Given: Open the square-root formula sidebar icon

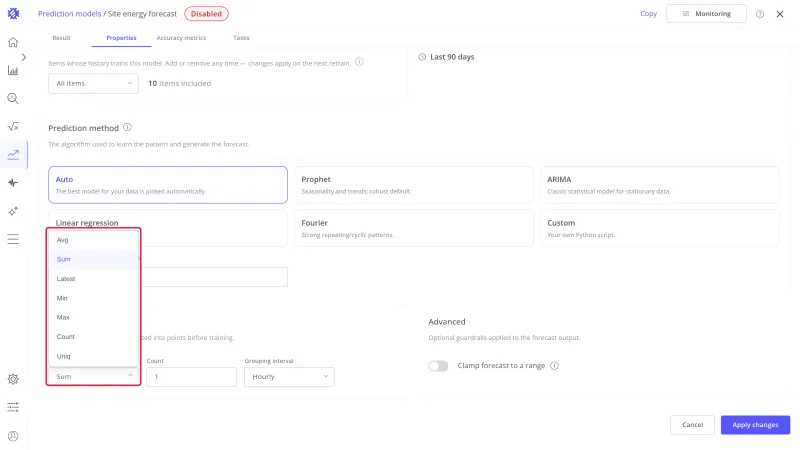Looking at the screenshot, I should [x=13, y=127].
